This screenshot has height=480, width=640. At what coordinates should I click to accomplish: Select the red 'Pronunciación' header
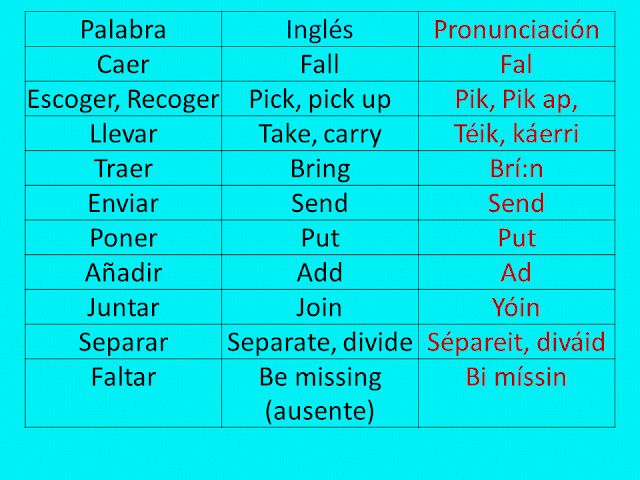516,29
